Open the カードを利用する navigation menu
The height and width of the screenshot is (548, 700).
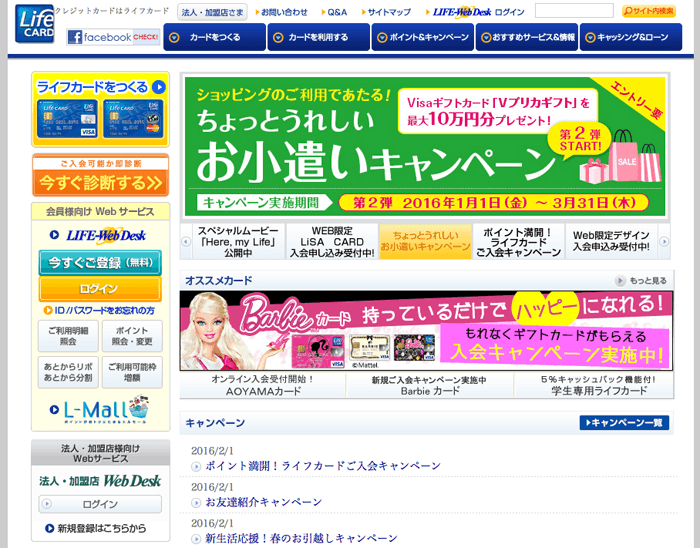click(318, 37)
